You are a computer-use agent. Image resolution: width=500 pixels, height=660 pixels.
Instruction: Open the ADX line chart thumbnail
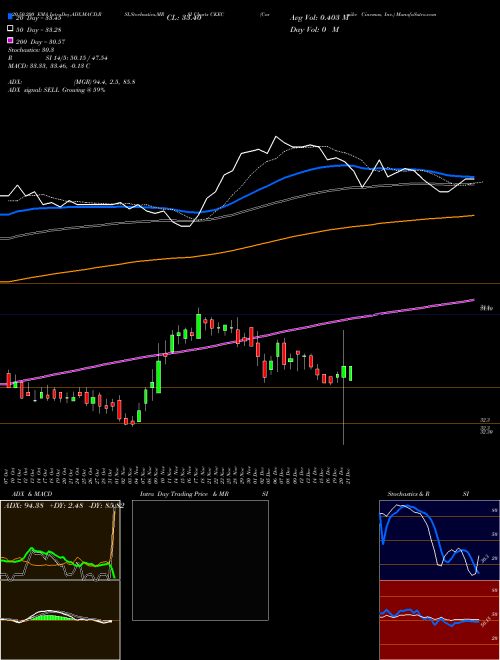click(60, 540)
